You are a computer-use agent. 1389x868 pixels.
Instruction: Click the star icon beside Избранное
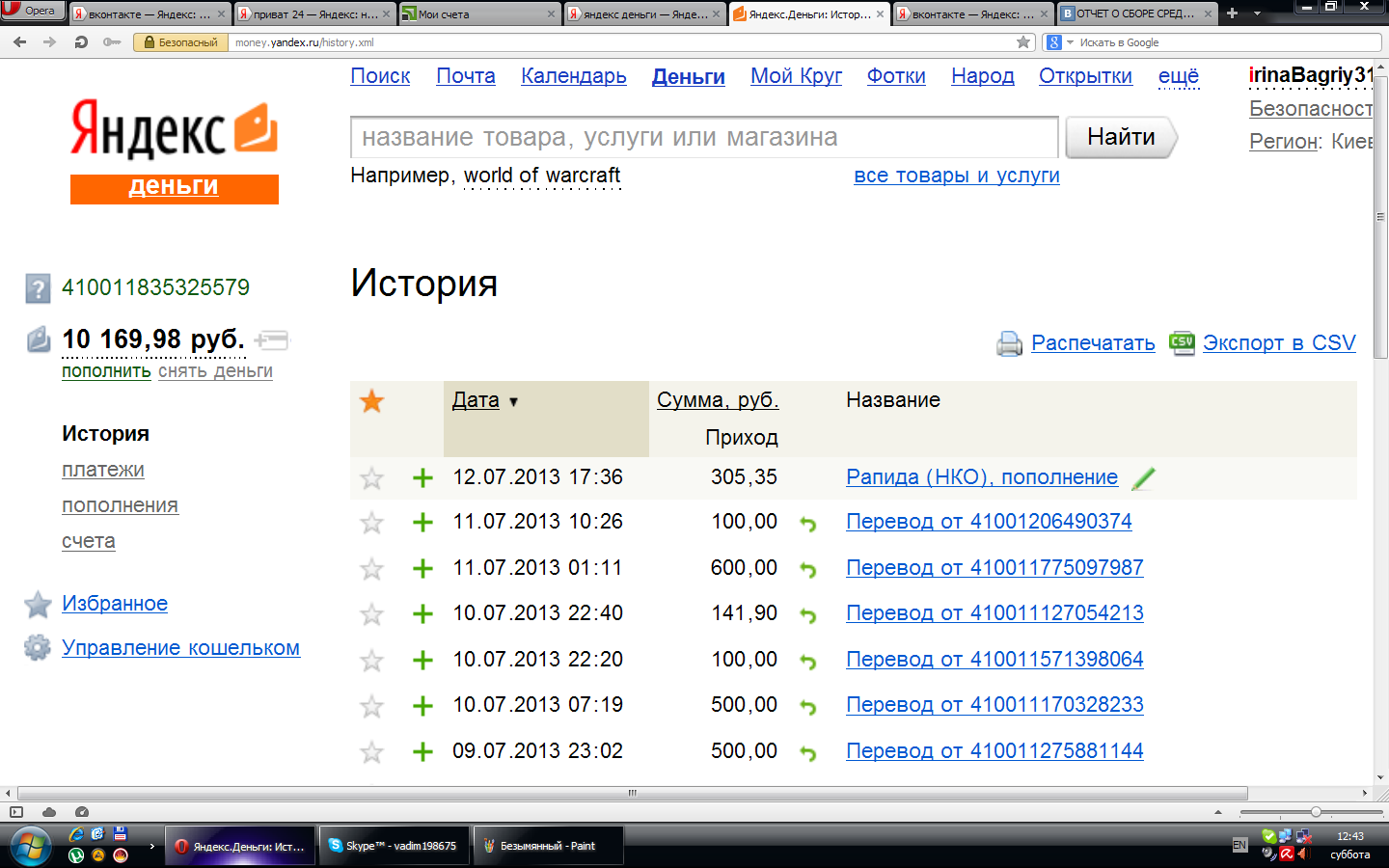(x=38, y=605)
